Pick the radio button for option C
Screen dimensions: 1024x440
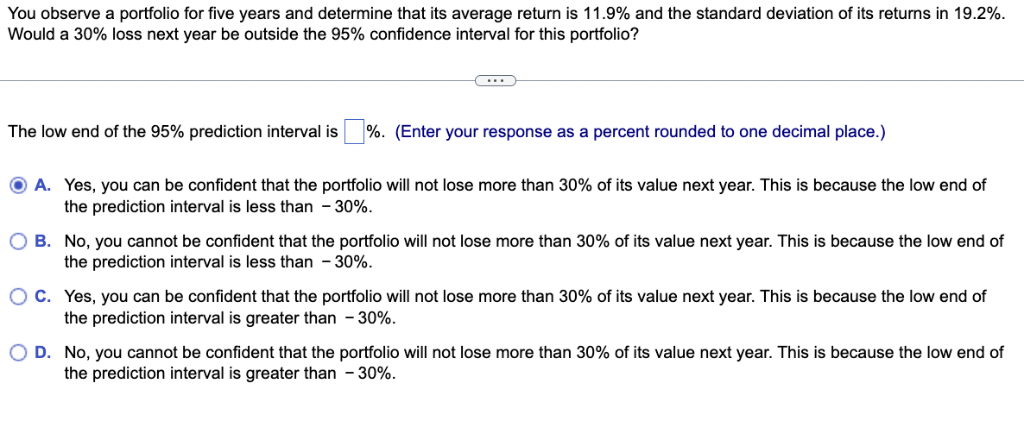tap(20, 298)
